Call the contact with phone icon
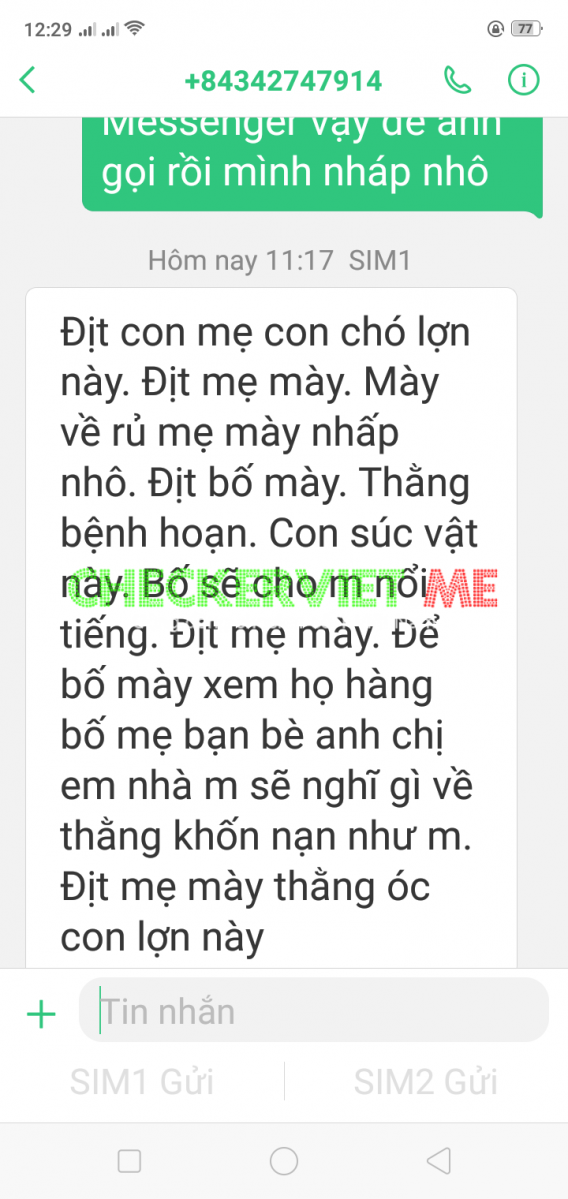Image resolution: width=568 pixels, height=1199 pixels. 457,80
